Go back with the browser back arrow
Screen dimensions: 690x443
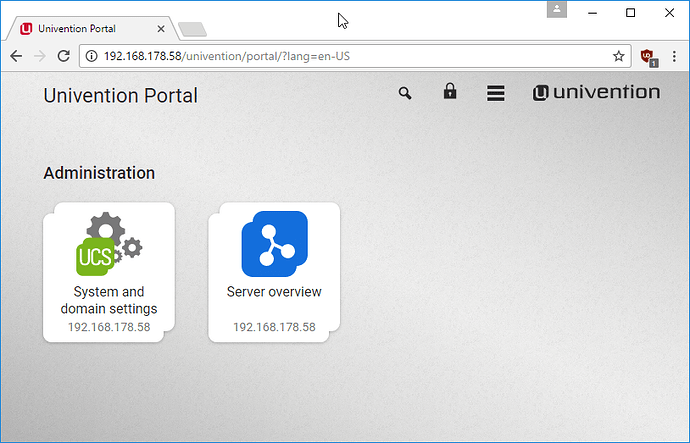pyautogui.click(x=16, y=56)
